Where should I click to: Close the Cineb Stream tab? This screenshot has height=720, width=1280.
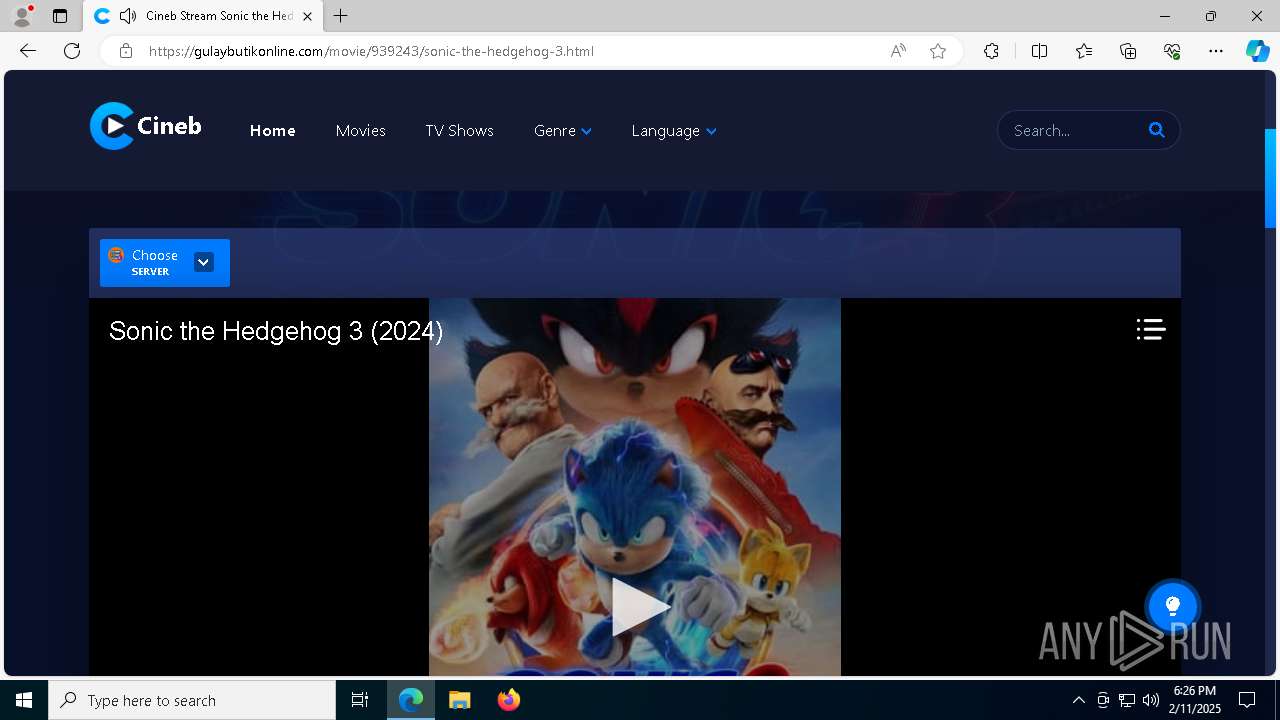point(307,16)
